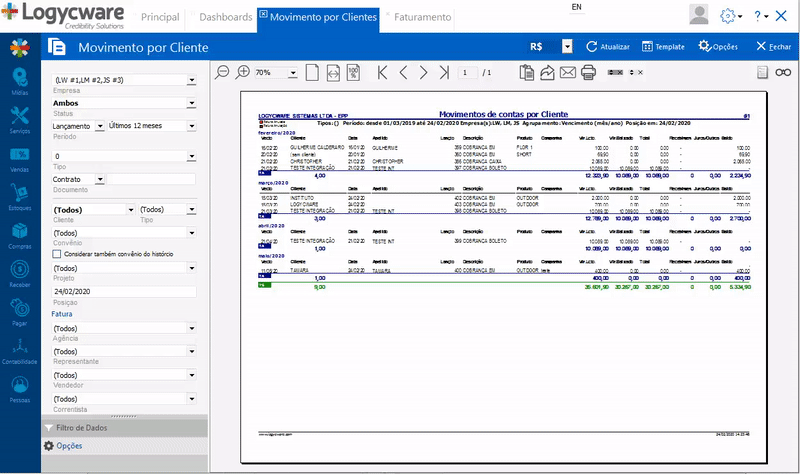Open the Status dropdown showing Ambos
This screenshot has width=800, height=474.
tap(191, 103)
